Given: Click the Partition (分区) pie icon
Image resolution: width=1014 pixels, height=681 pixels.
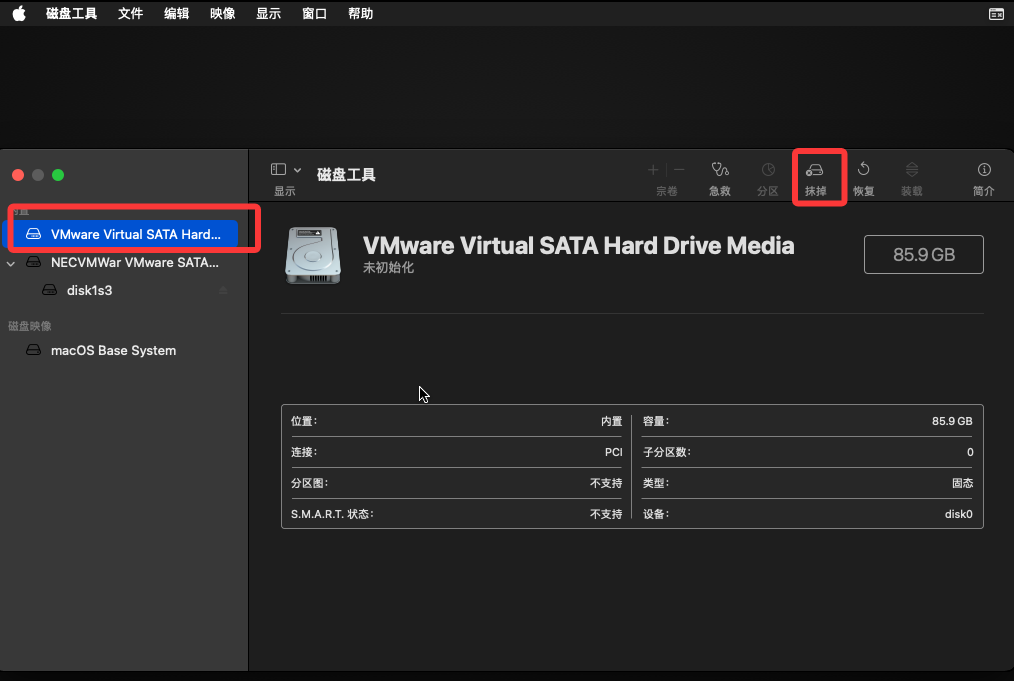Looking at the screenshot, I should point(768,169).
